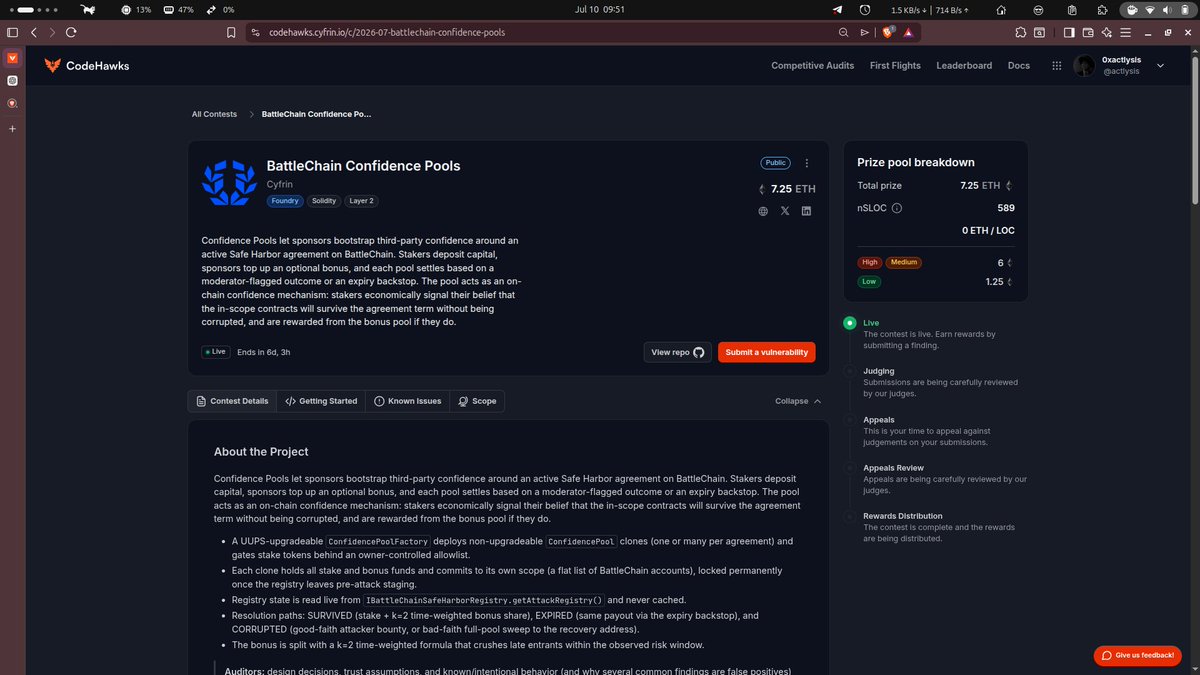Open the browser extensions puzzle icon
Viewport: 1200px width, 675px height.
1020,32
